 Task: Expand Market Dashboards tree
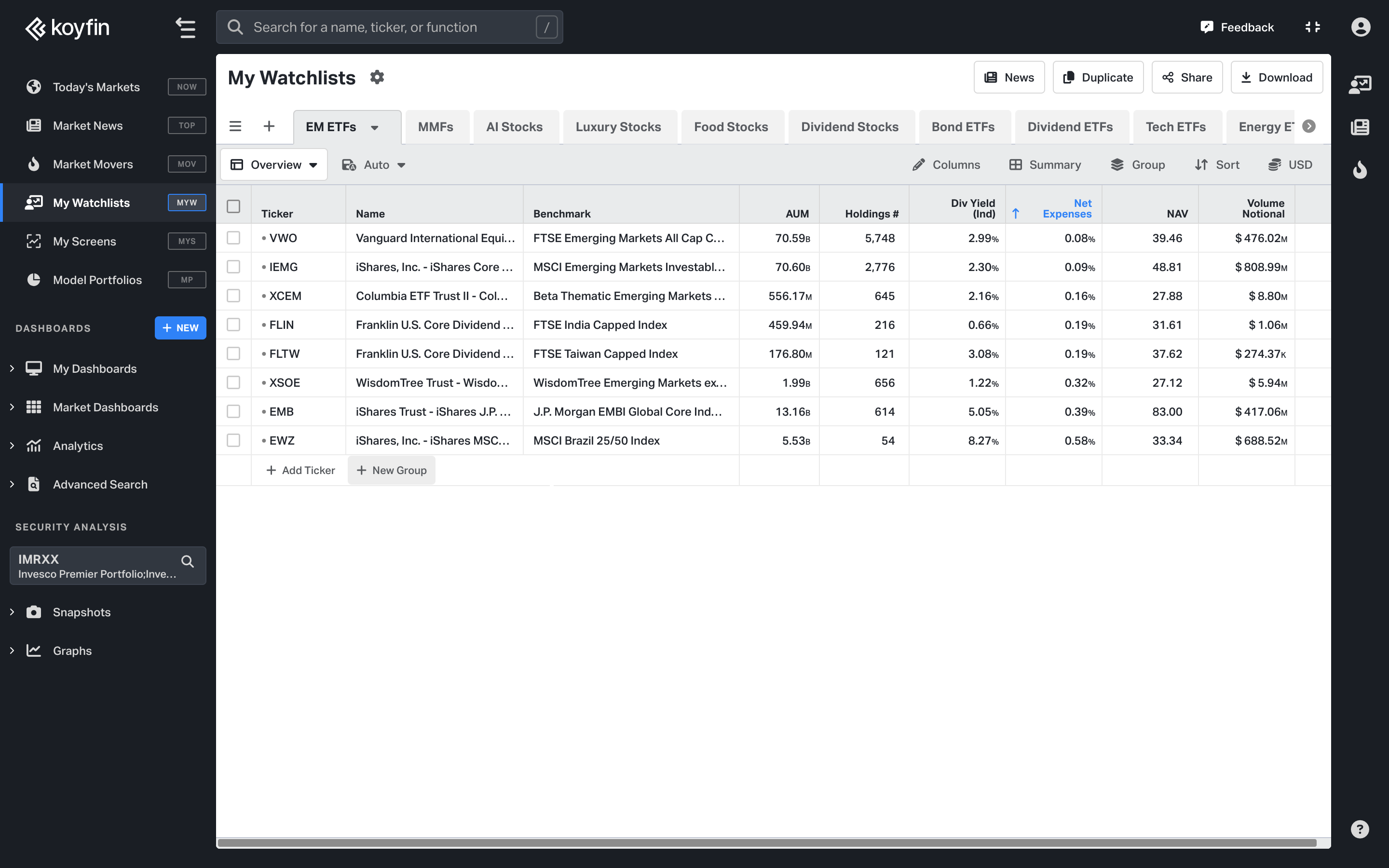(x=12, y=407)
